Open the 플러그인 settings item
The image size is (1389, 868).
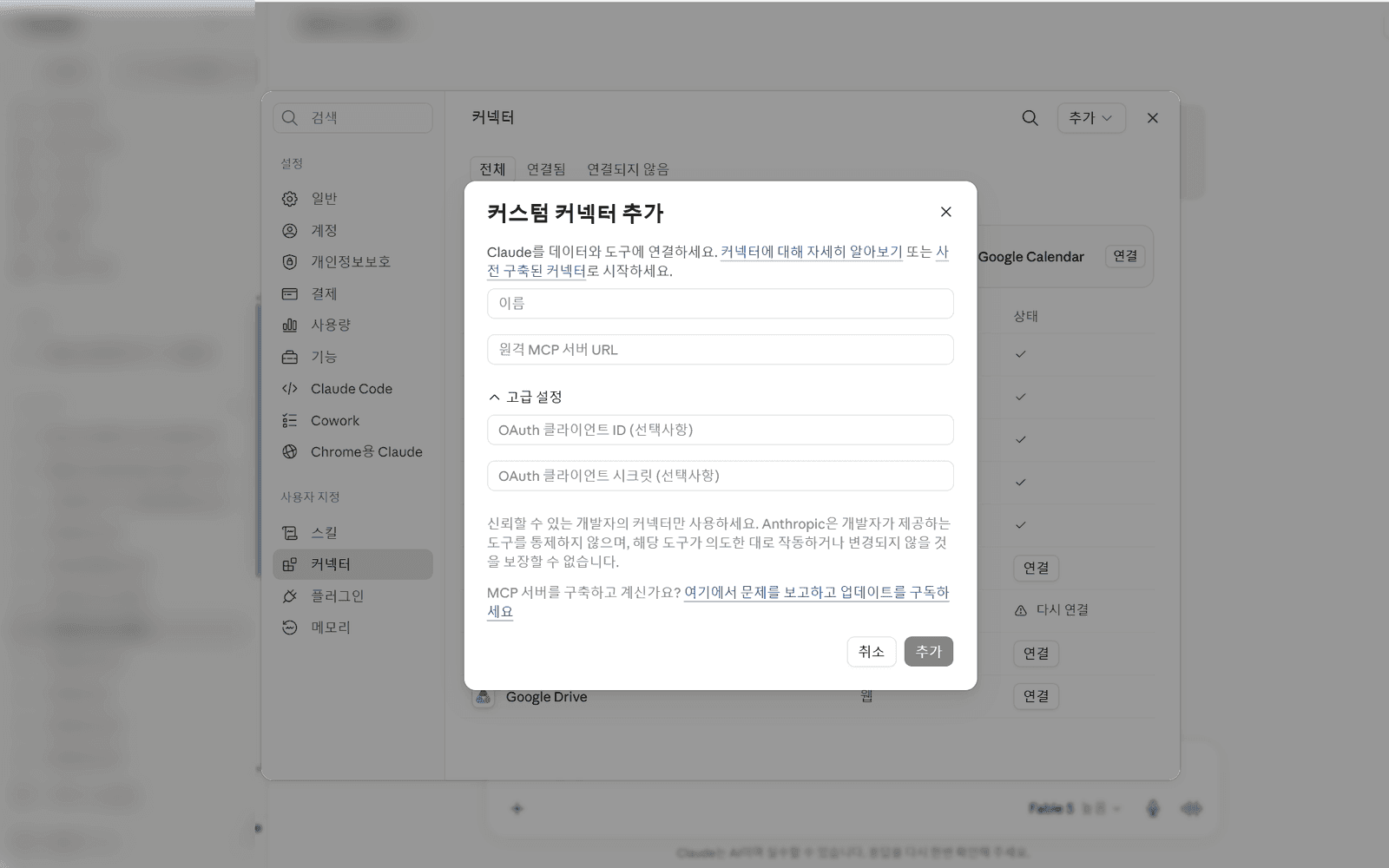(x=352, y=596)
